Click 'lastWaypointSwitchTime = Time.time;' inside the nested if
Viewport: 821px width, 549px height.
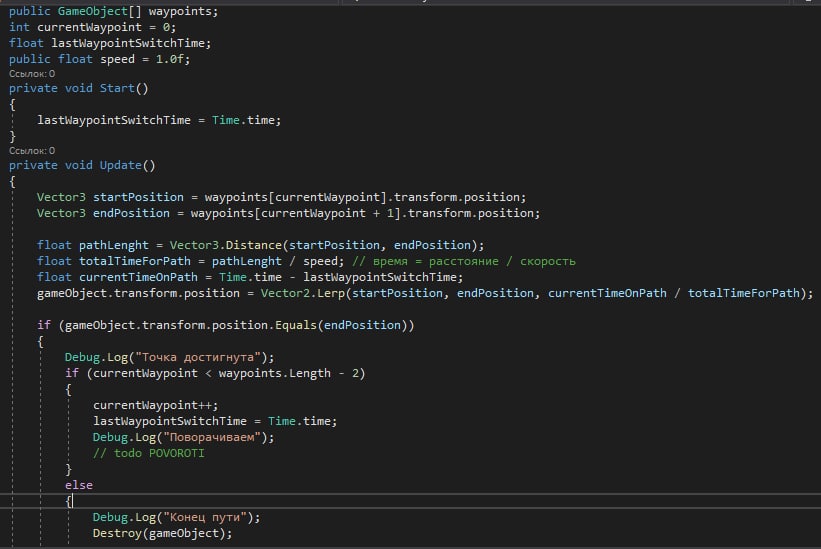pos(215,421)
